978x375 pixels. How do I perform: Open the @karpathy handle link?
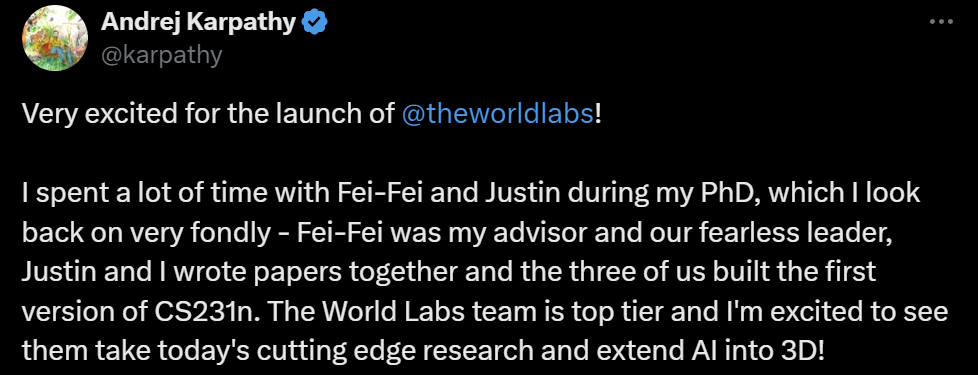click(161, 56)
